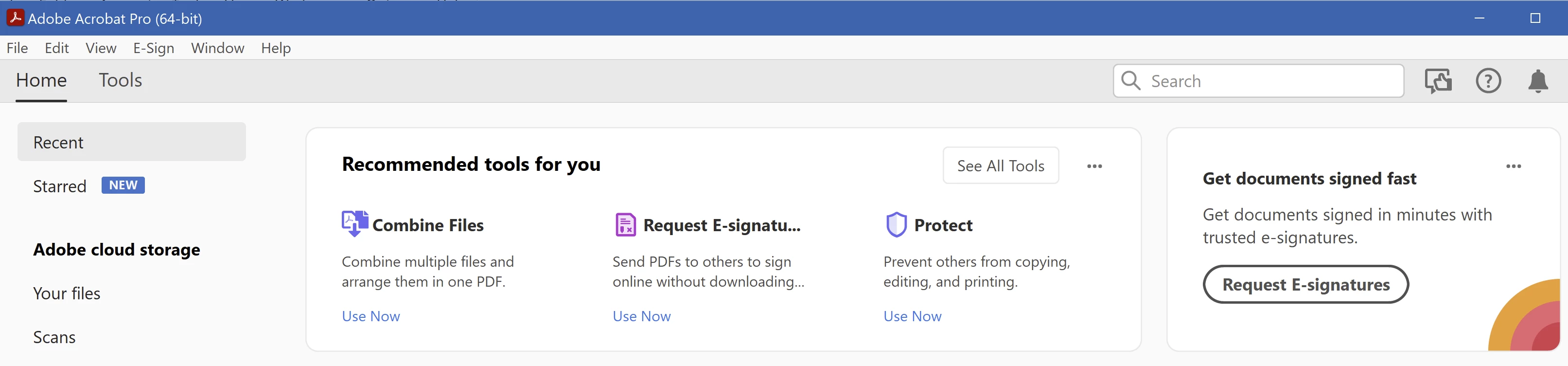The image size is (1568, 366).
Task: Click the share feedback chat icon
Action: tap(1438, 81)
